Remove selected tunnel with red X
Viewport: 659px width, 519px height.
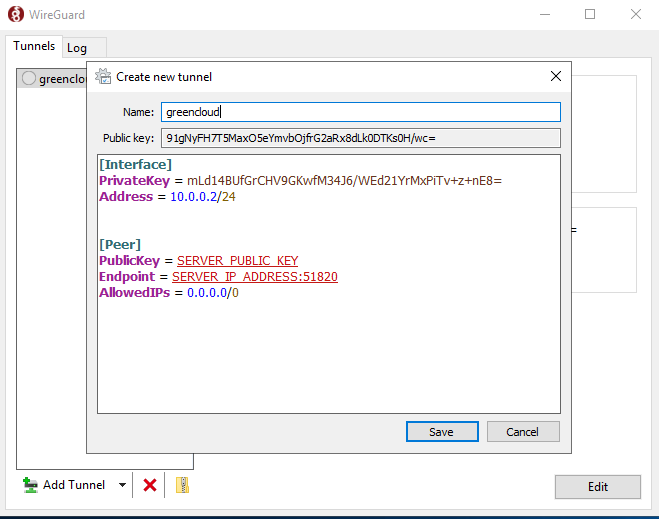click(x=150, y=485)
